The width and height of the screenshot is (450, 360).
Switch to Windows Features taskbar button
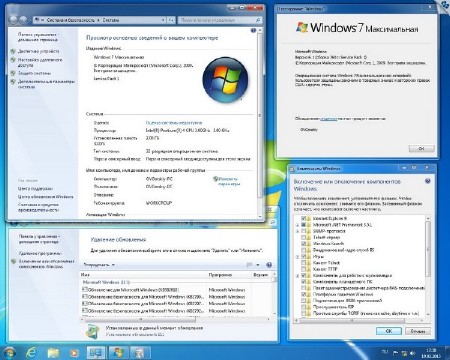click(x=139, y=352)
